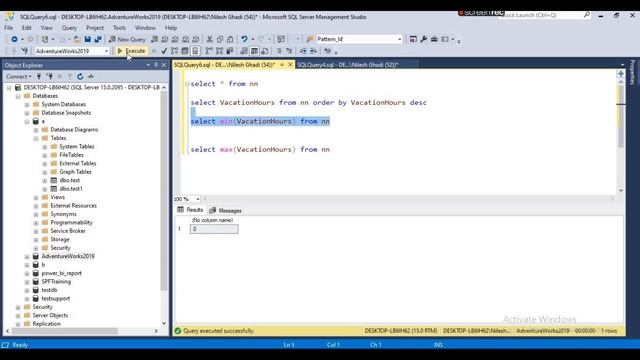The image size is (640, 360).
Task: Click the Increase indent icon
Action: [313, 51]
